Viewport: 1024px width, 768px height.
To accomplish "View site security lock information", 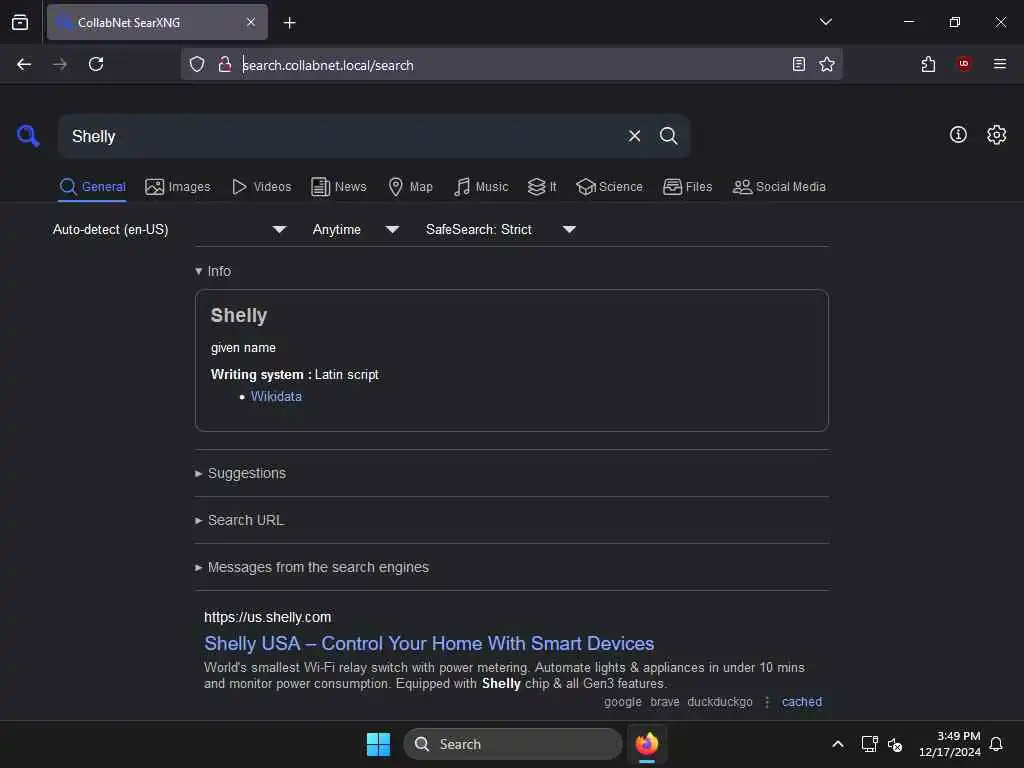I will (225, 64).
